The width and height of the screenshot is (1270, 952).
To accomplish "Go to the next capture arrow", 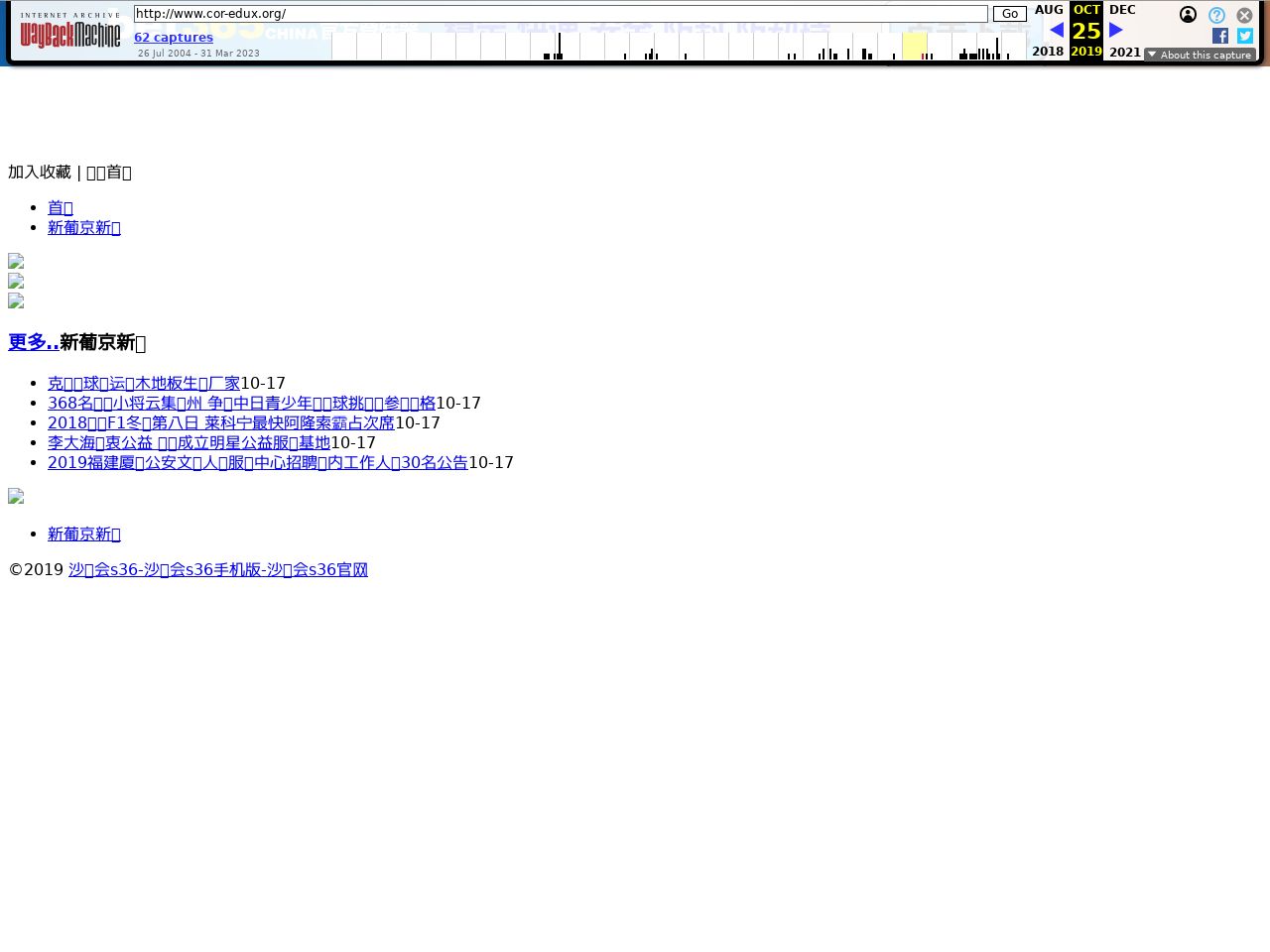I will coord(1116,31).
